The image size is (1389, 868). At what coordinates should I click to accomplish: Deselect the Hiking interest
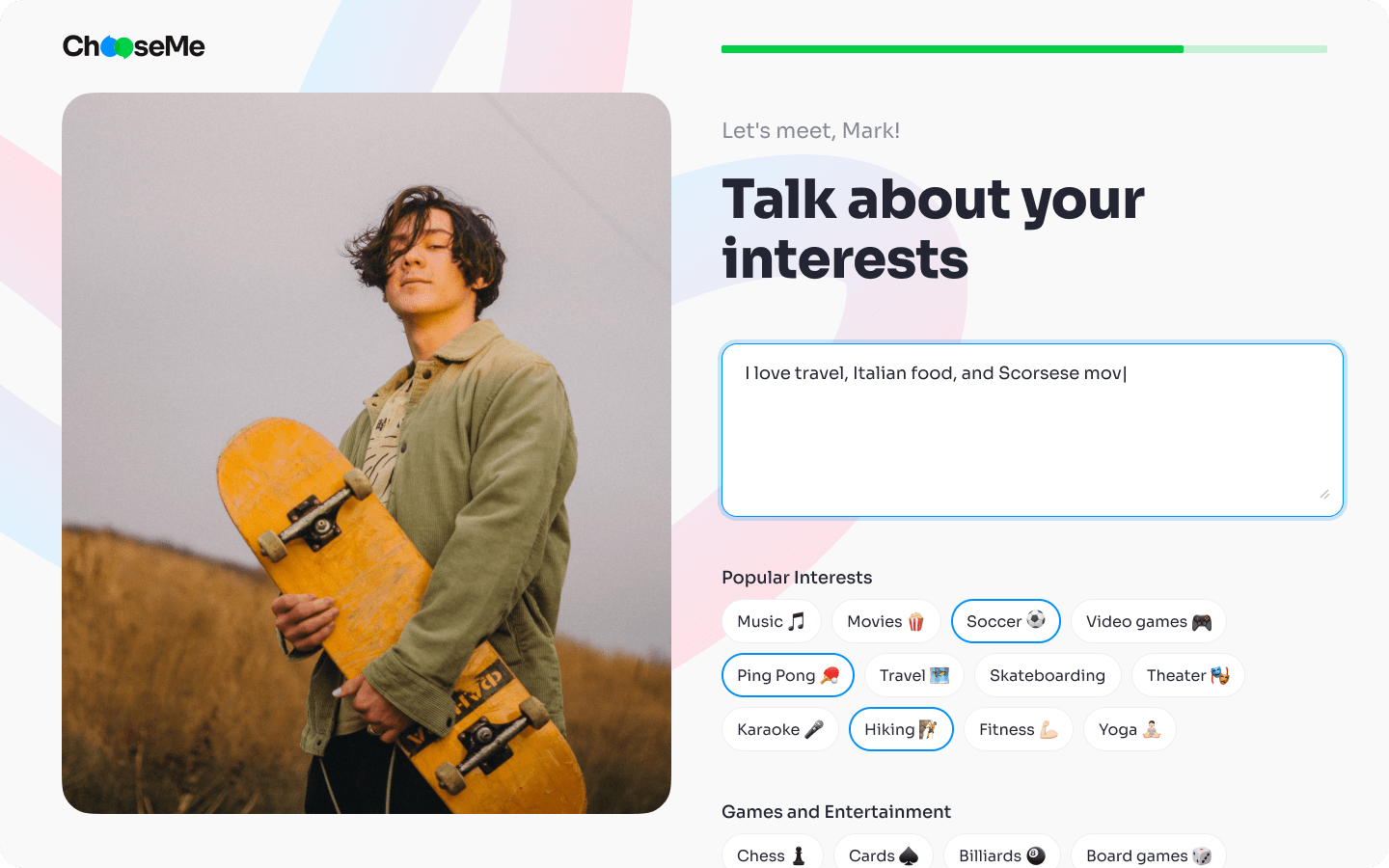tap(901, 729)
